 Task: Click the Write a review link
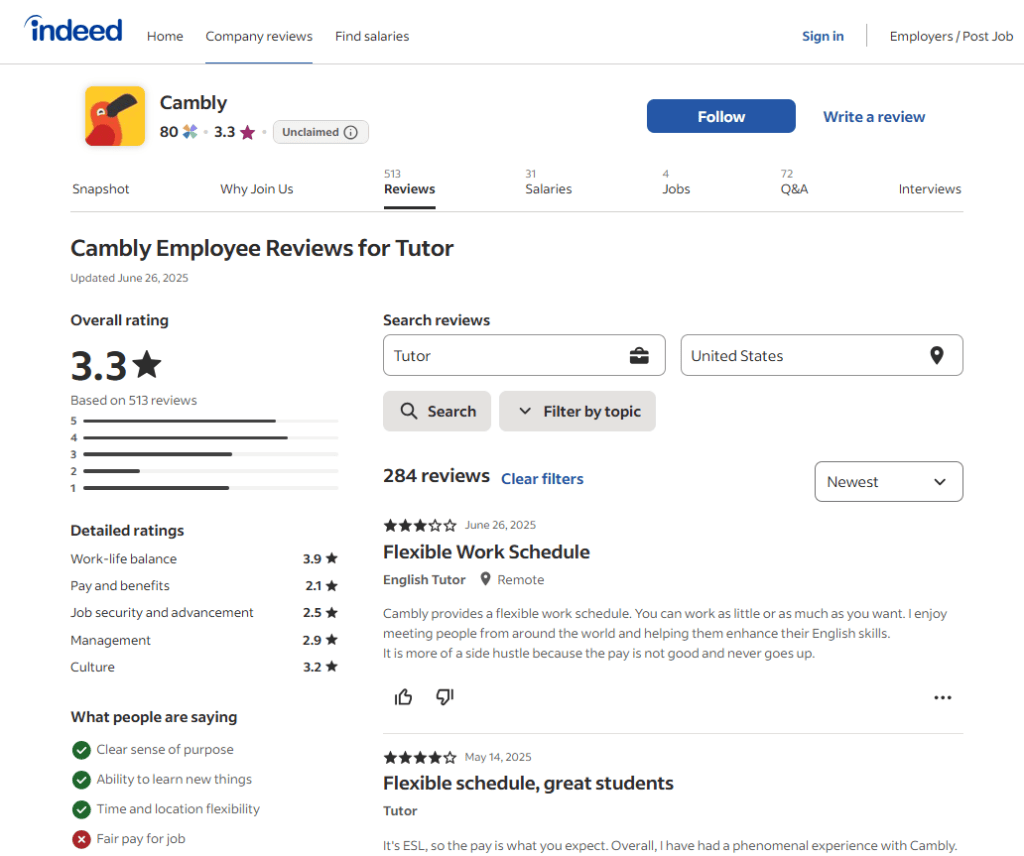click(x=874, y=117)
